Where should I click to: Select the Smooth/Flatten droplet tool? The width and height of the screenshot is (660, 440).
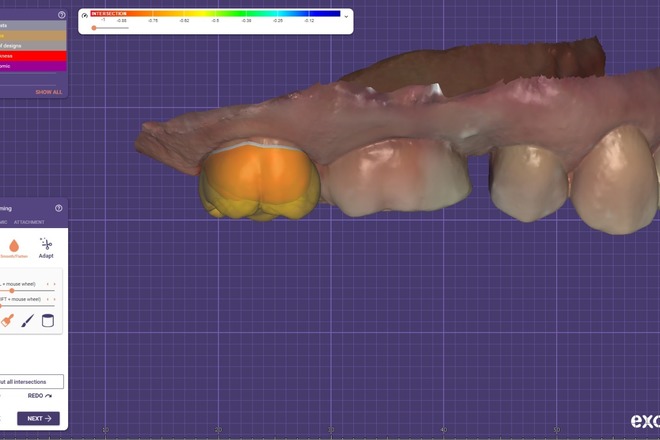(14, 246)
